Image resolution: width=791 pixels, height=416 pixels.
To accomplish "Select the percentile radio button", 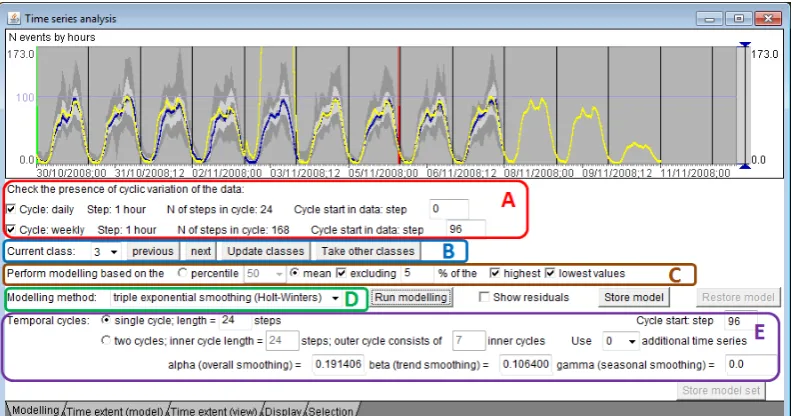I will 182,273.
